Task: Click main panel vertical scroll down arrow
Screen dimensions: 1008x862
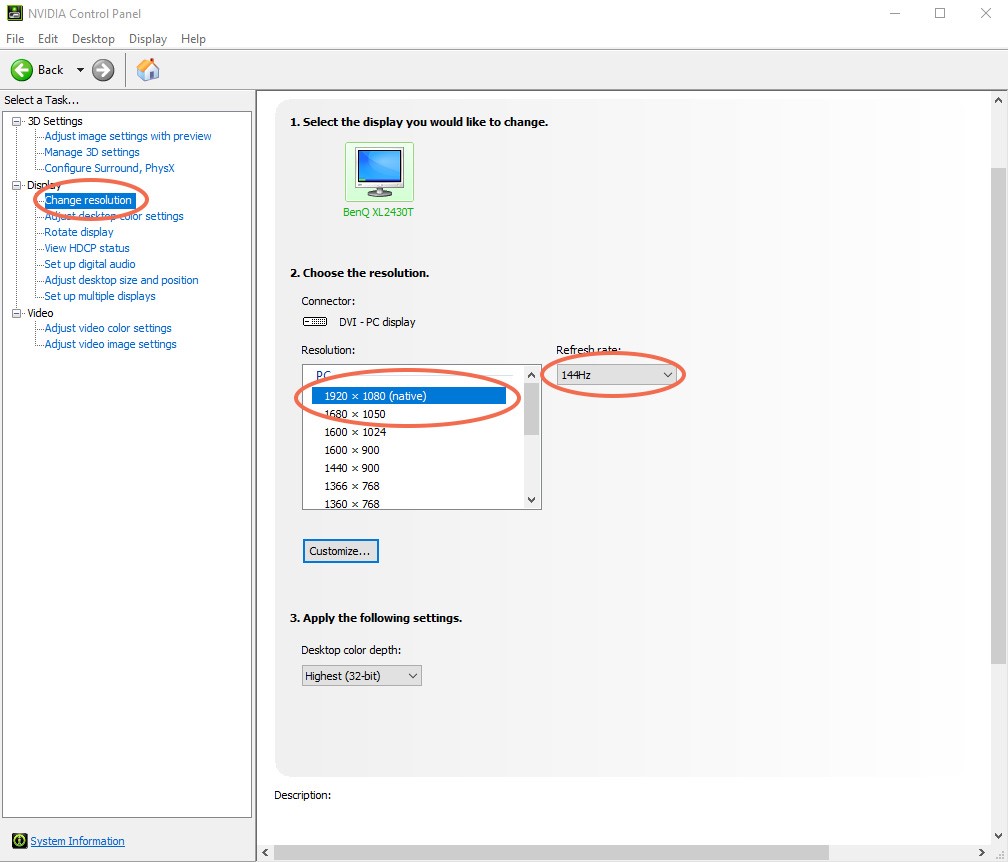Action: (x=998, y=836)
